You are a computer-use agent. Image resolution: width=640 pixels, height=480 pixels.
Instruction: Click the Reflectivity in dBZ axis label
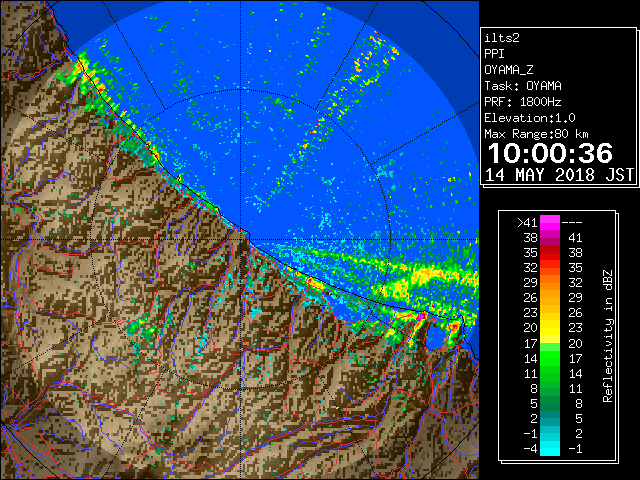[608, 336]
